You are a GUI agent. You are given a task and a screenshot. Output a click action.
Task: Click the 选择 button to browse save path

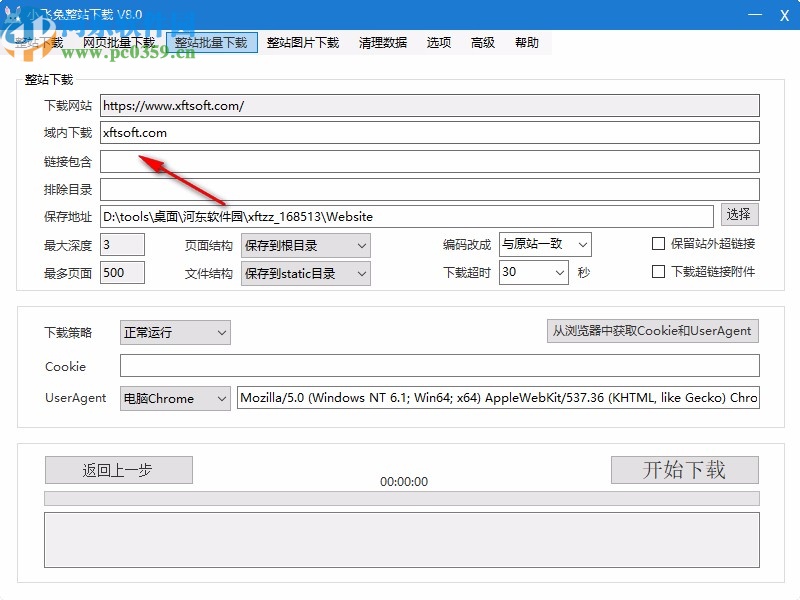(740, 214)
